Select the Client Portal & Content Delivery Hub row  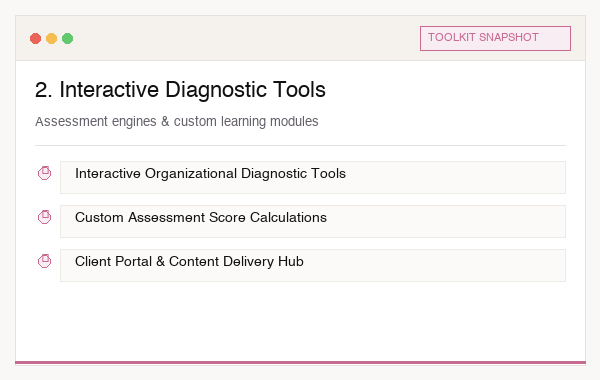click(x=313, y=265)
